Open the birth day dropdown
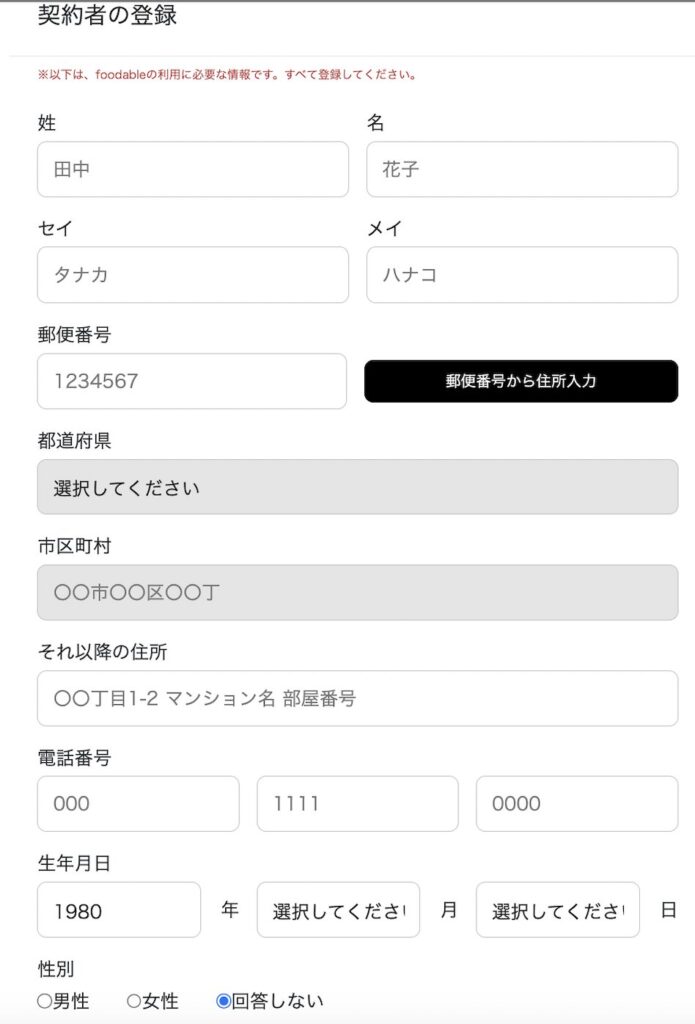This screenshot has height=1024, width=695. [x=557, y=910]
